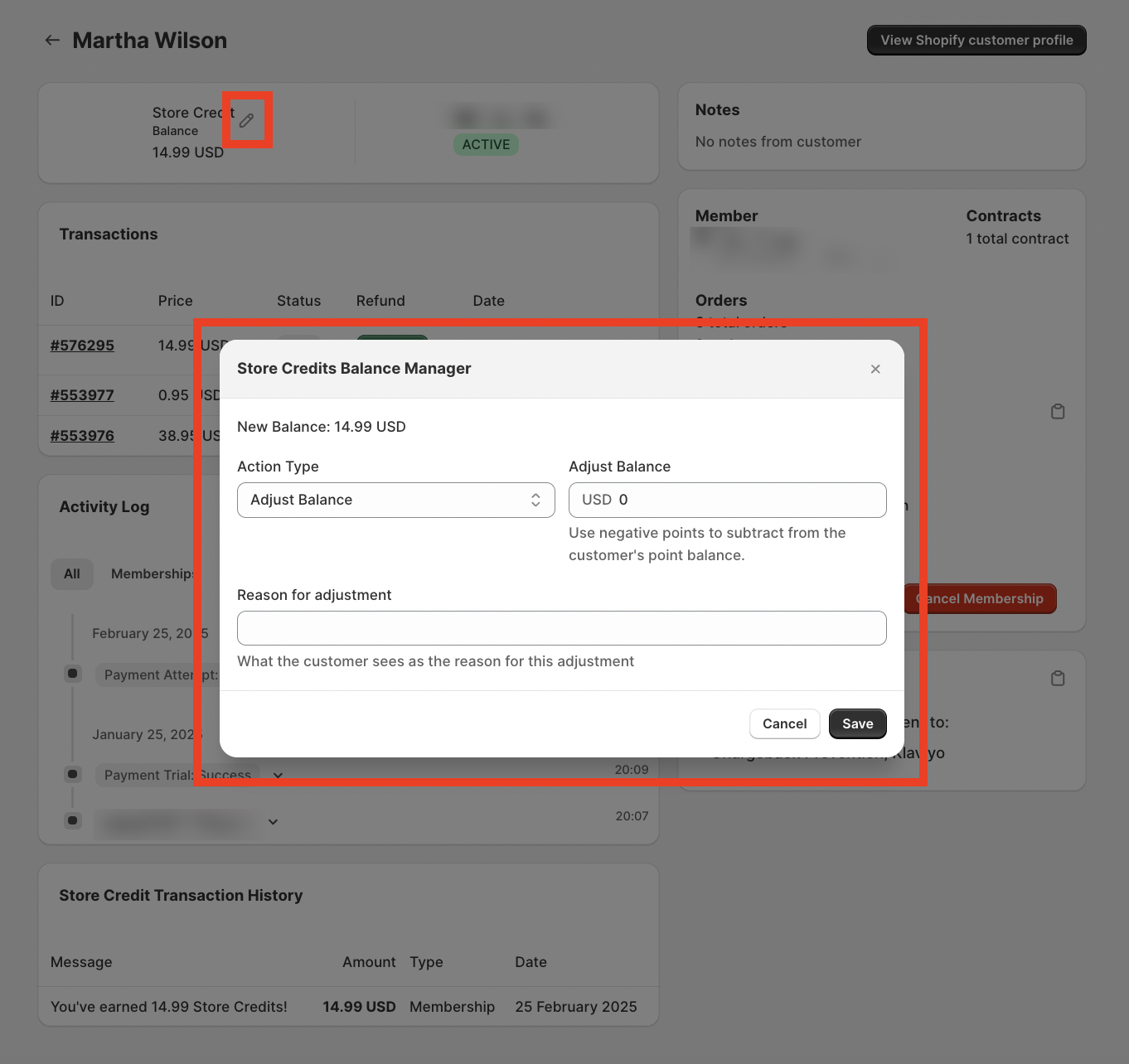Click the Cancel Membership button
The image size is (1129, 1064).
click(x=981, y=598)
